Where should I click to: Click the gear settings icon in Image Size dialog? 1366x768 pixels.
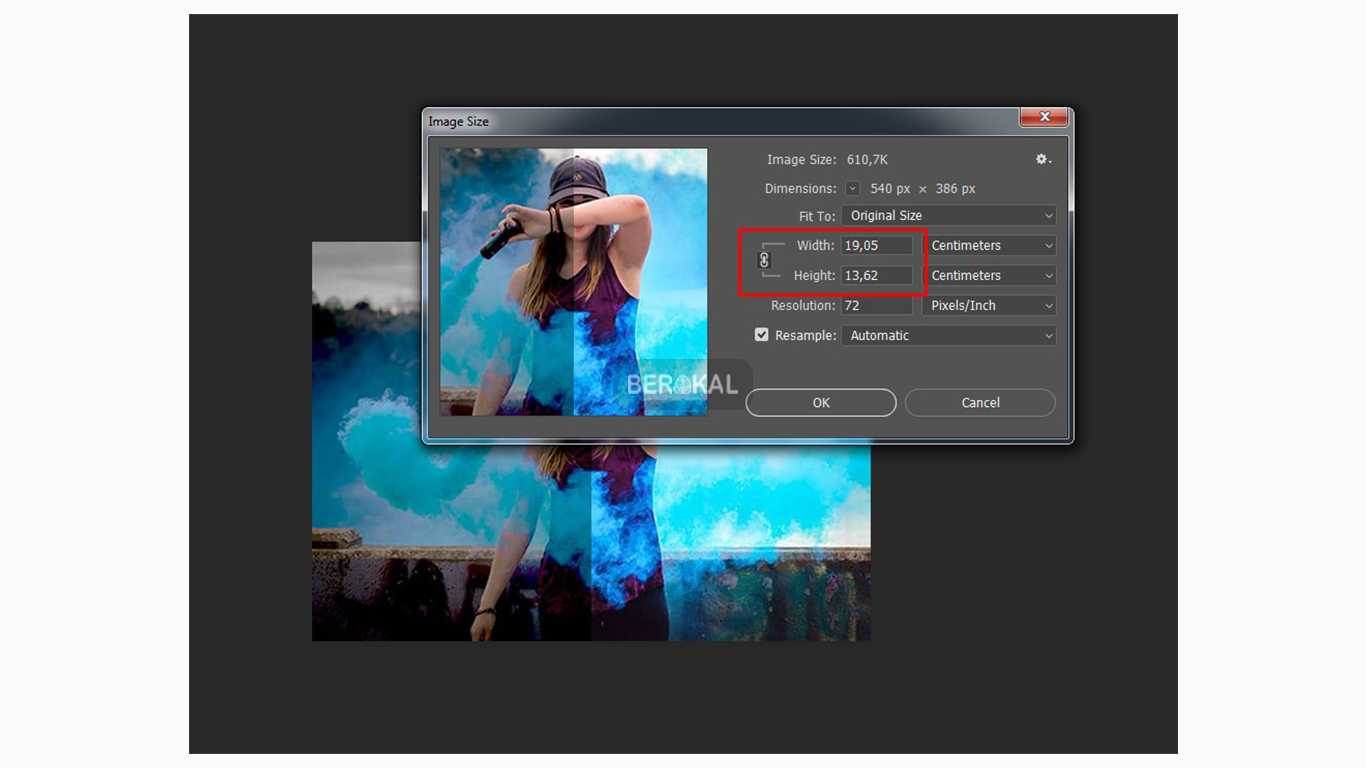coord(1042,160)
